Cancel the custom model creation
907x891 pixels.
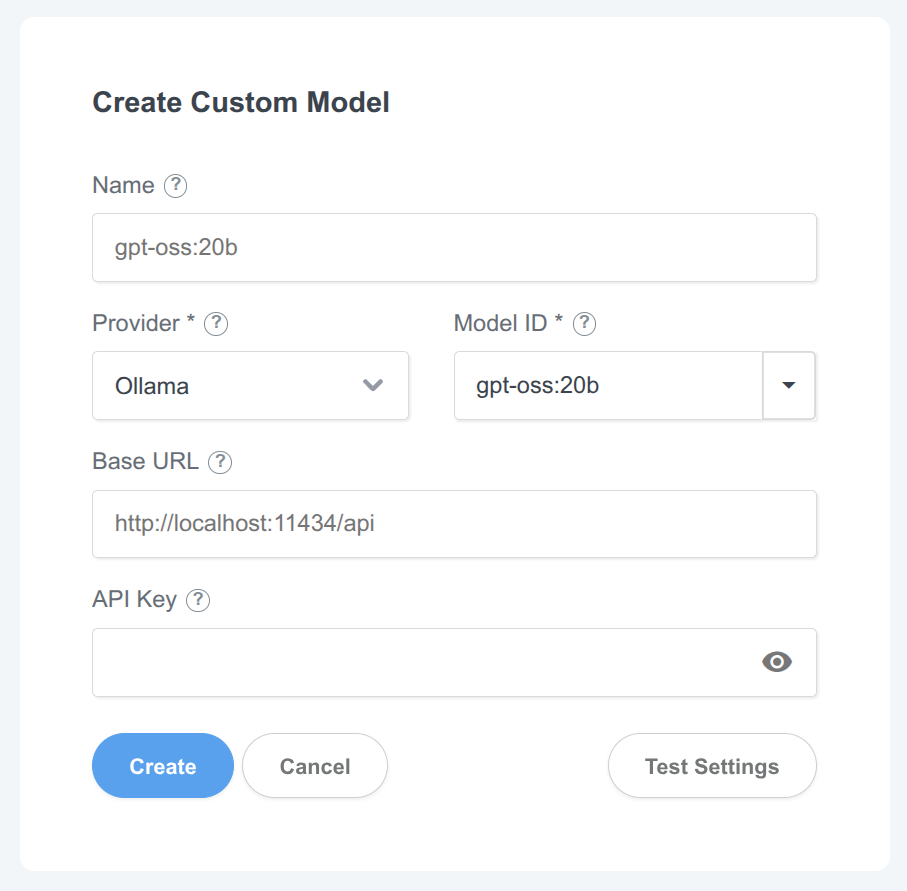(x=315, y=766)
